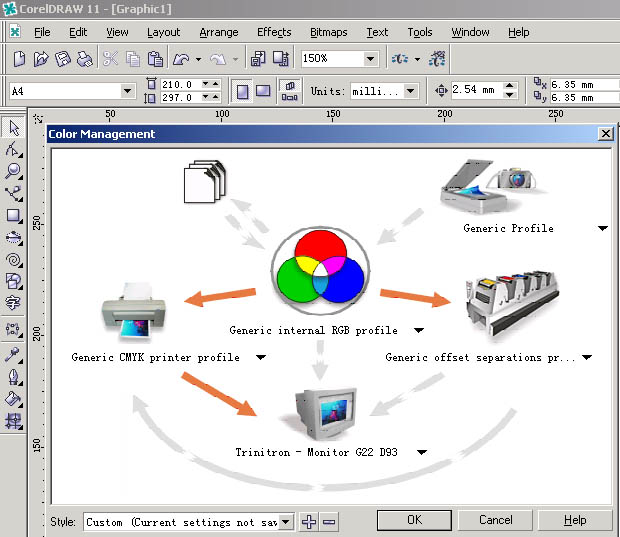Select the Freehand tool
620x537 pixels.
pos(14,193)
